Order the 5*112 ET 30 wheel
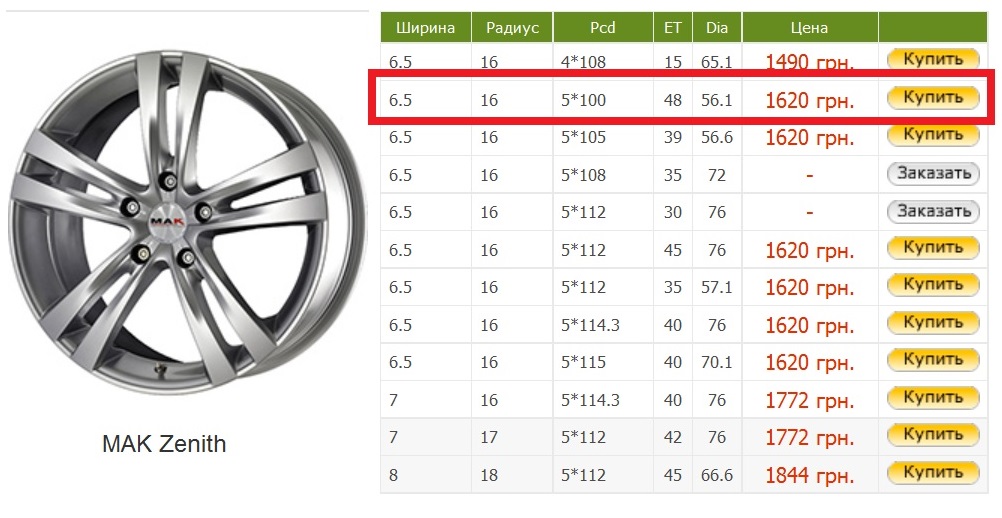The width and height of the screenshot is (1002, 518). [x=932, y=211]
